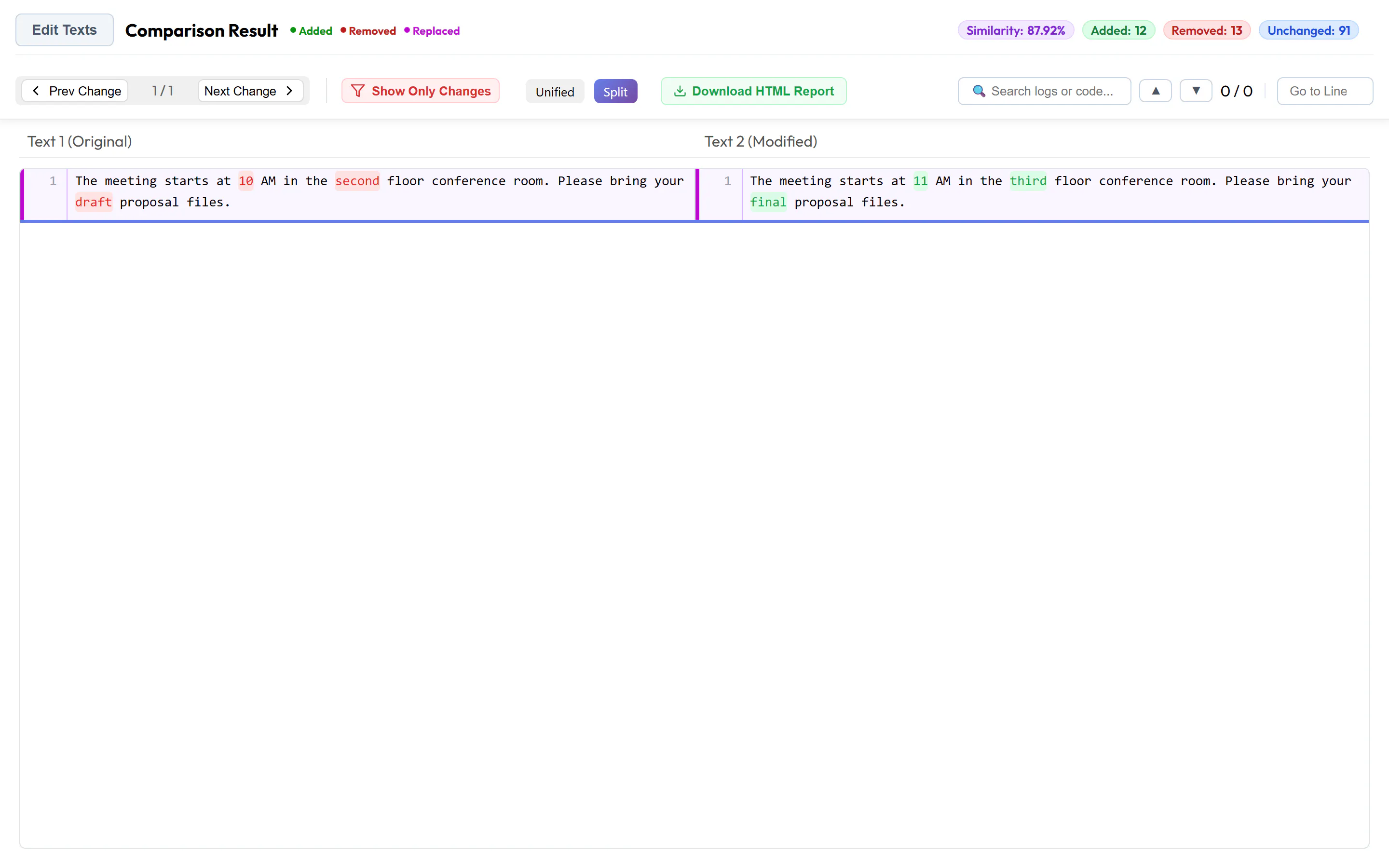This screenshot has height=868, width=1389.
Task: Click the Similarity 87.92% badge
Action: point(1015,30)
